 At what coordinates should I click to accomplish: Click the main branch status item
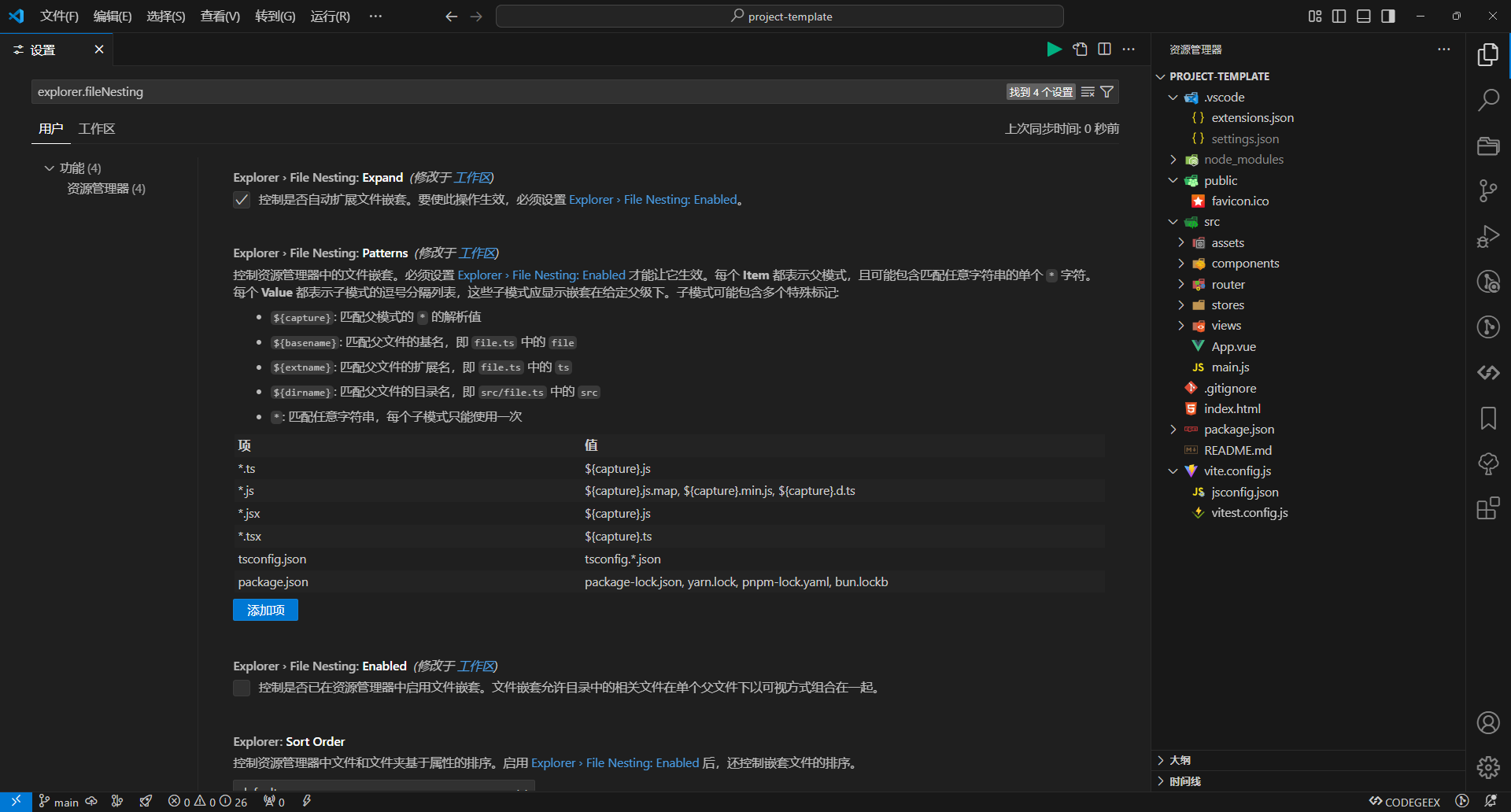(x=59, y=802)
